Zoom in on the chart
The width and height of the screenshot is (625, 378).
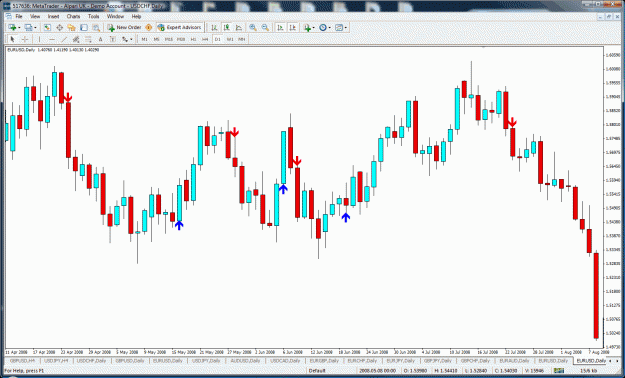pos(253,28)
